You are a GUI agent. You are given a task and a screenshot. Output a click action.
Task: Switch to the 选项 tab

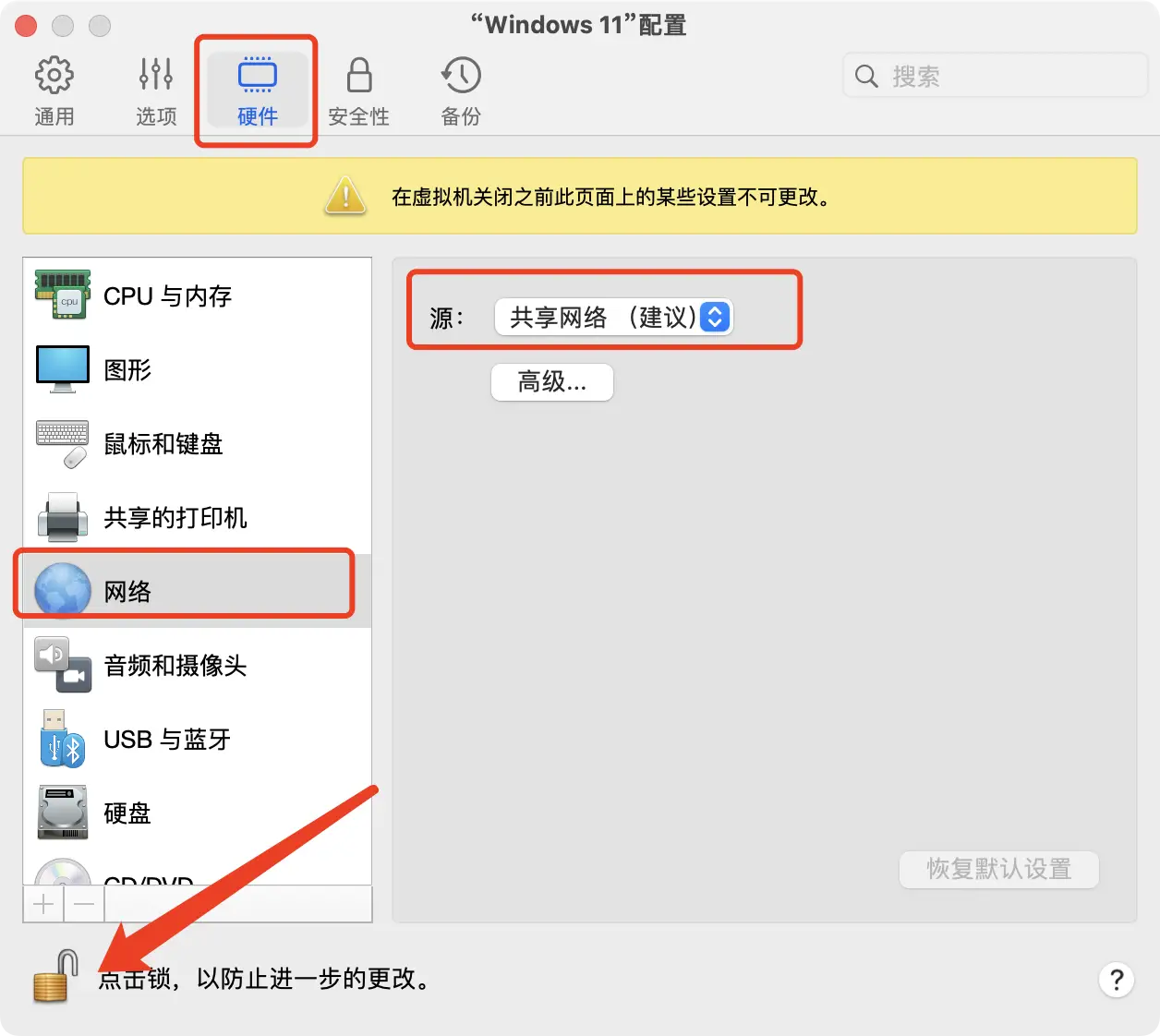tap(156, 90)
